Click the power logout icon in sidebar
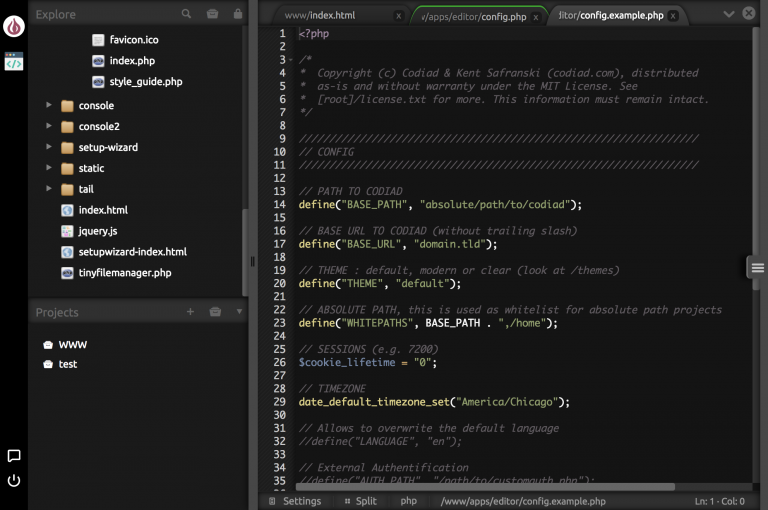768x510 pixels. (14, 481)
